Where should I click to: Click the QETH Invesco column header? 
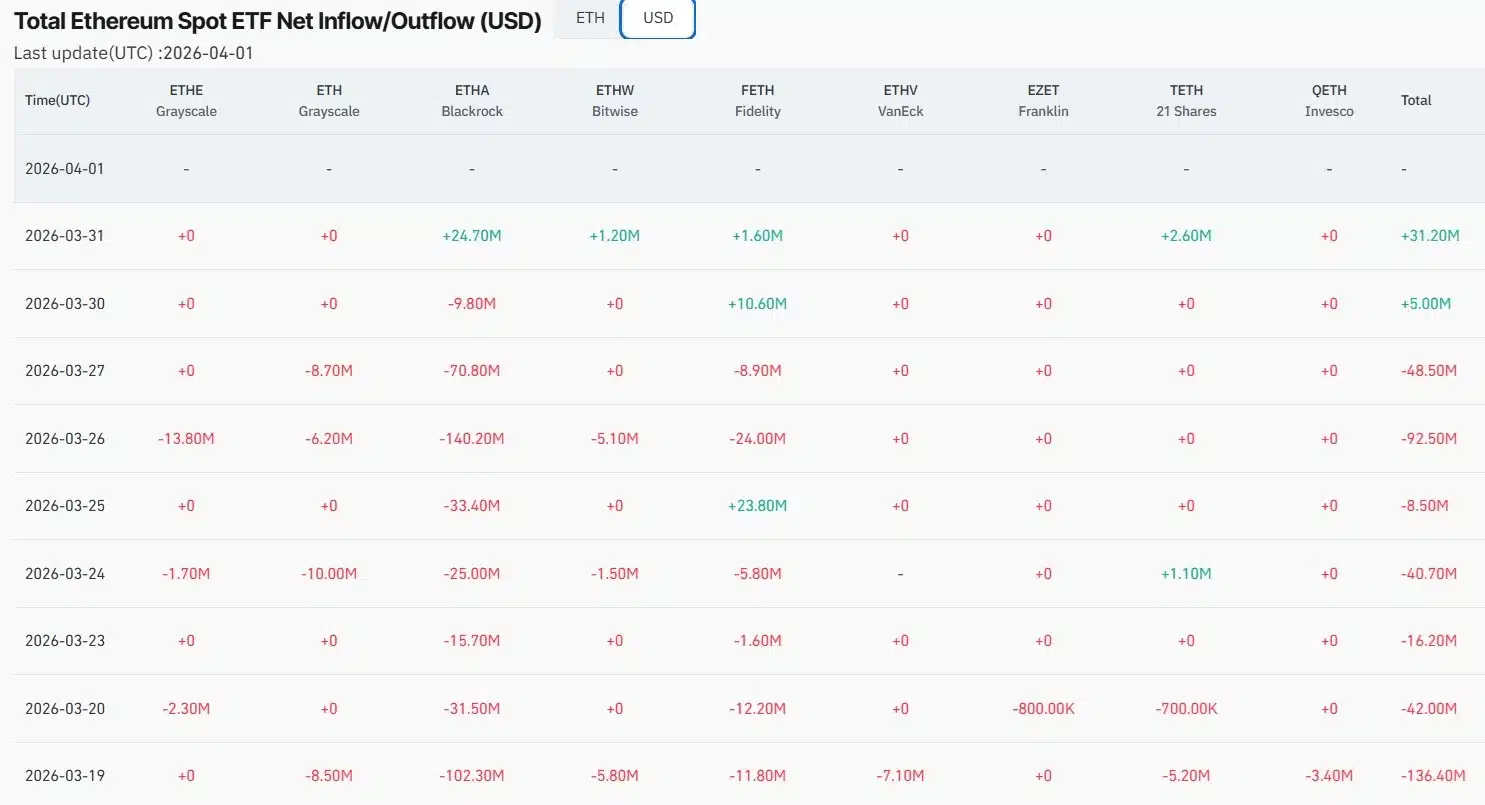pos(1329,101)
